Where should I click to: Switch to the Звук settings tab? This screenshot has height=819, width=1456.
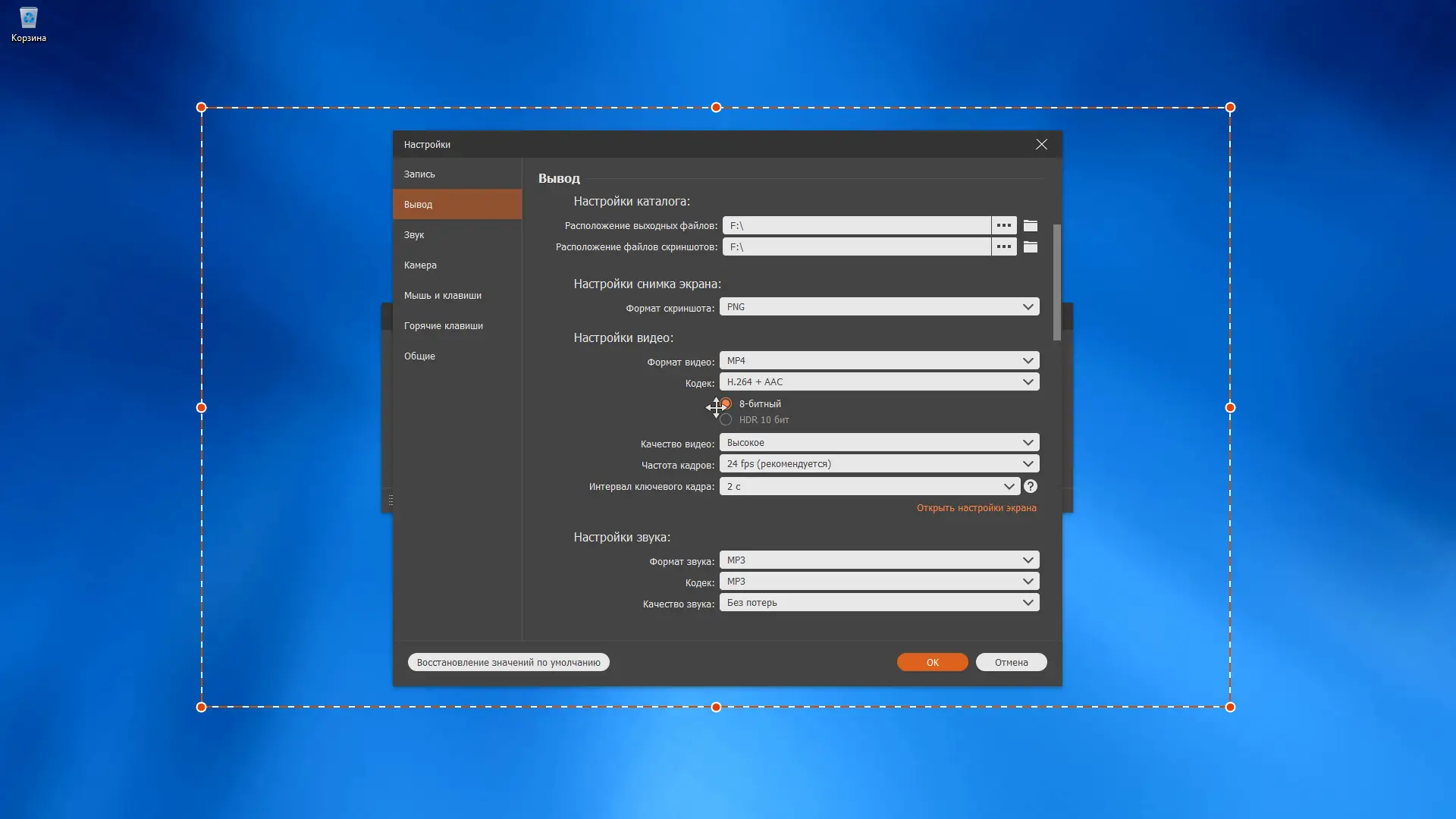pos(414,235)
